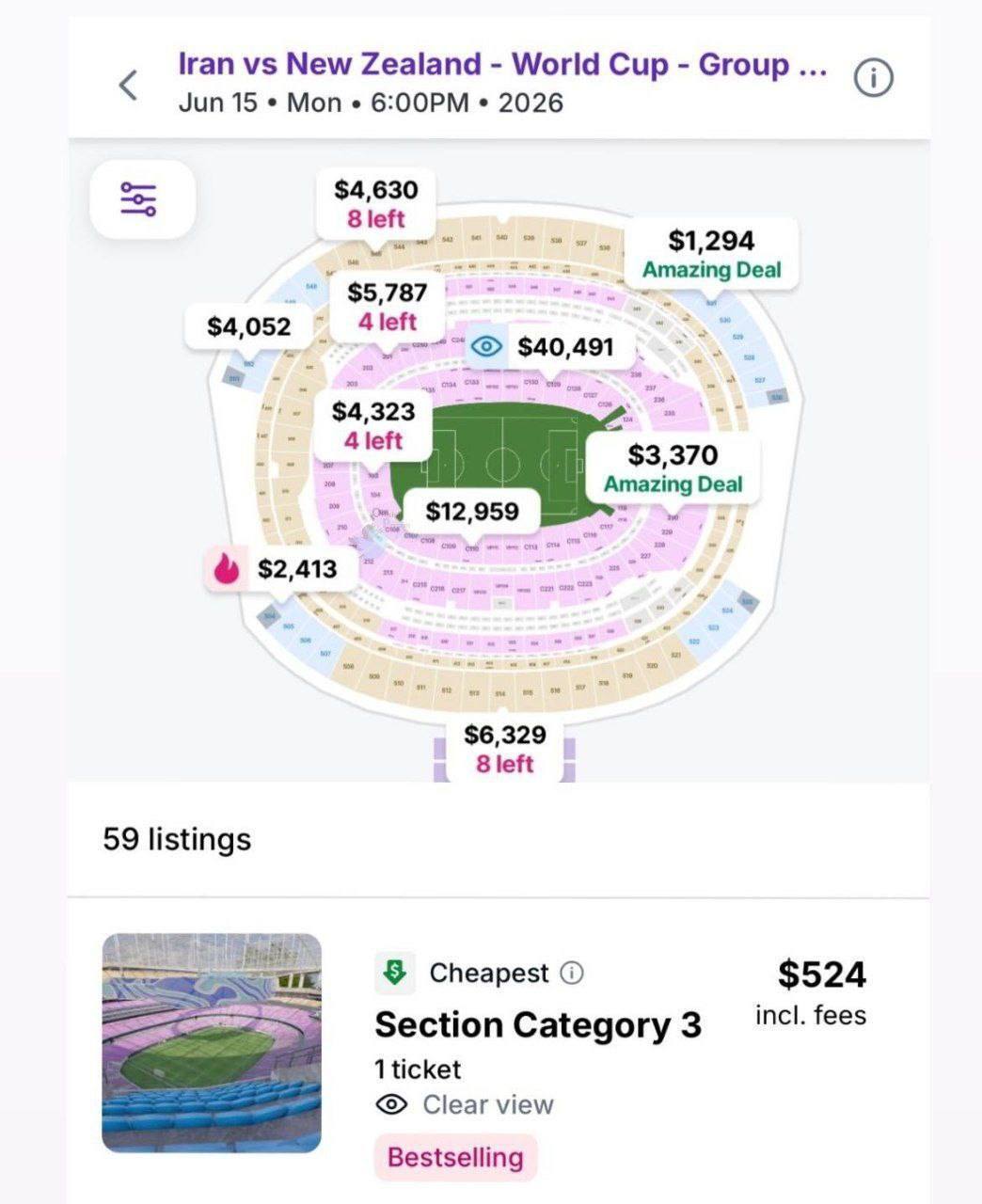Open the stadium seat view thumbnail
The height and width of the screenshot is (1204, 982).
click(x=212, y=1042)
